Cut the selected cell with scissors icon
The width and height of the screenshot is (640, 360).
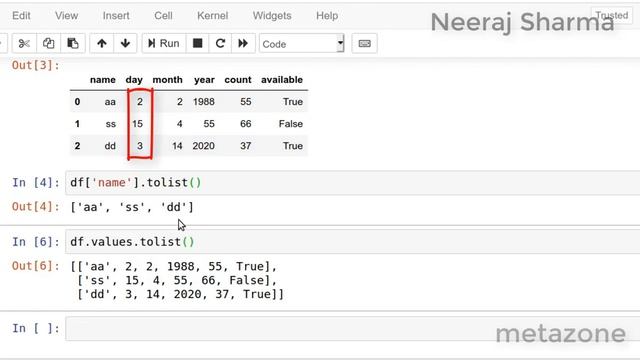[24, 43]
